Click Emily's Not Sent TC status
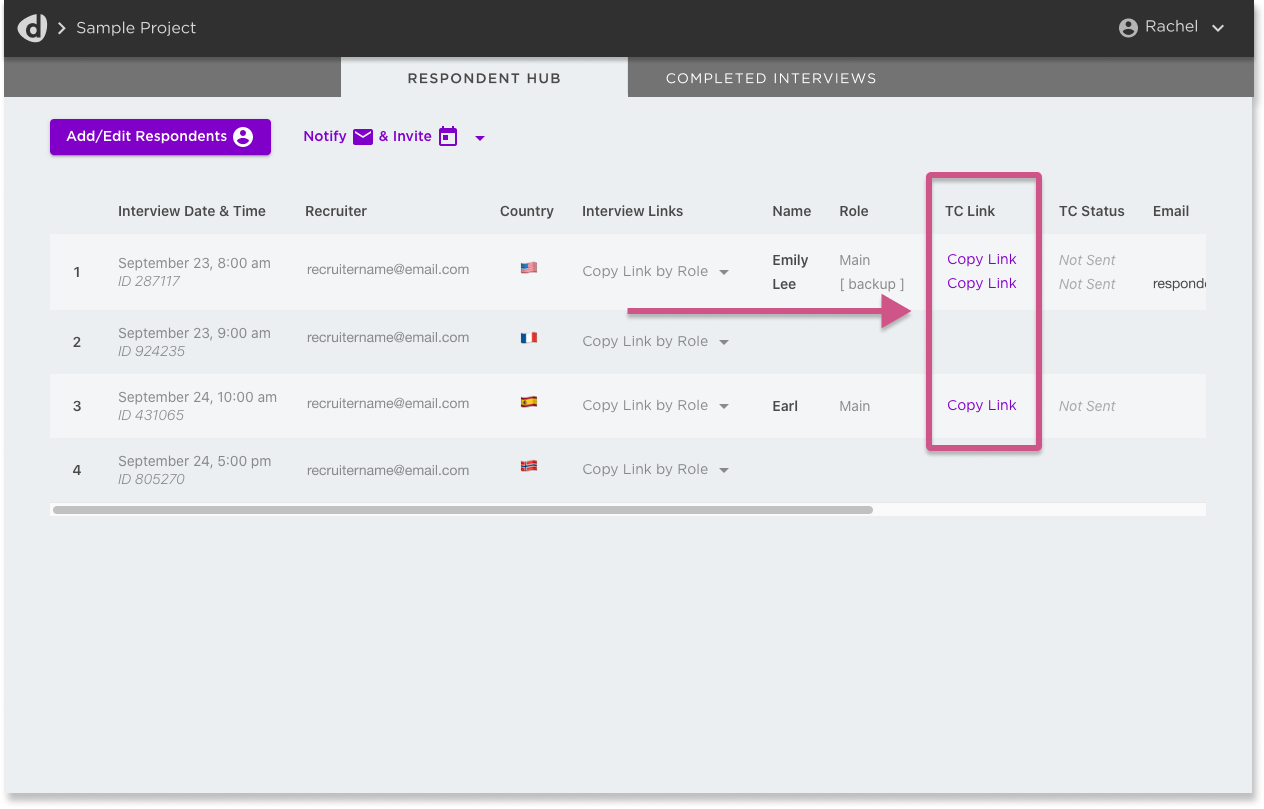This screenshot has height=809, width=1264. tap(1087, 260)
